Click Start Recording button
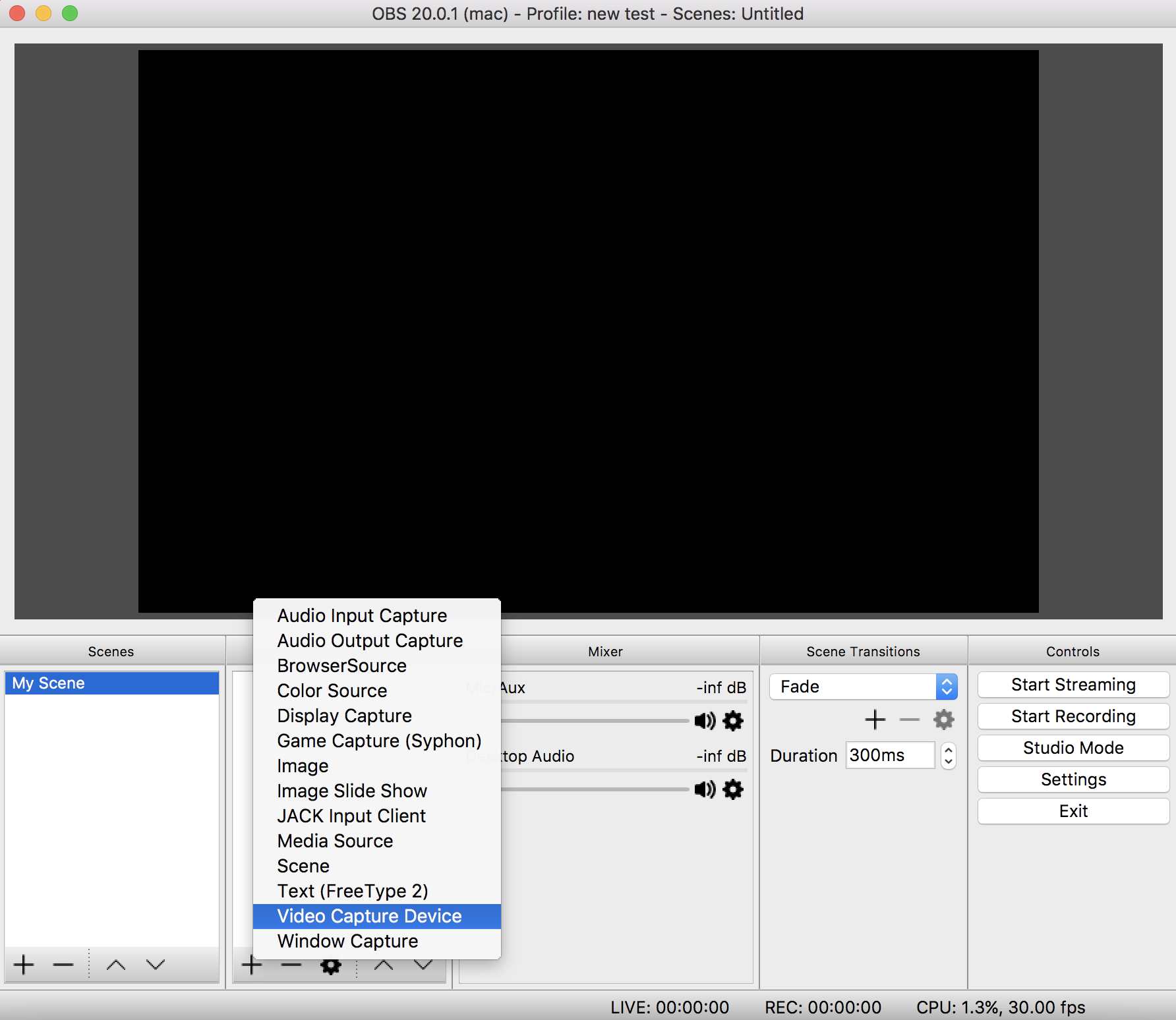Screen dimensions: 1176x1020 click(x=1073, y=716)
